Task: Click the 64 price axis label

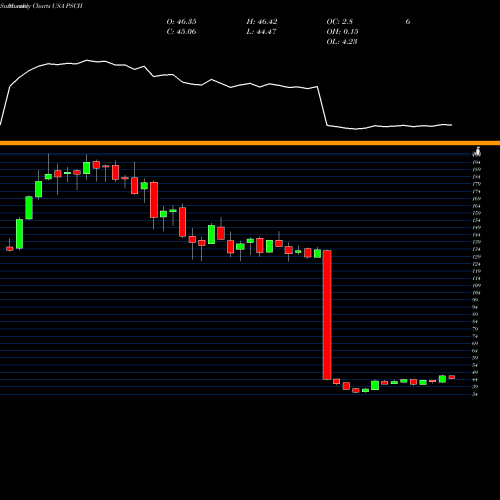Action: [475, 351]
